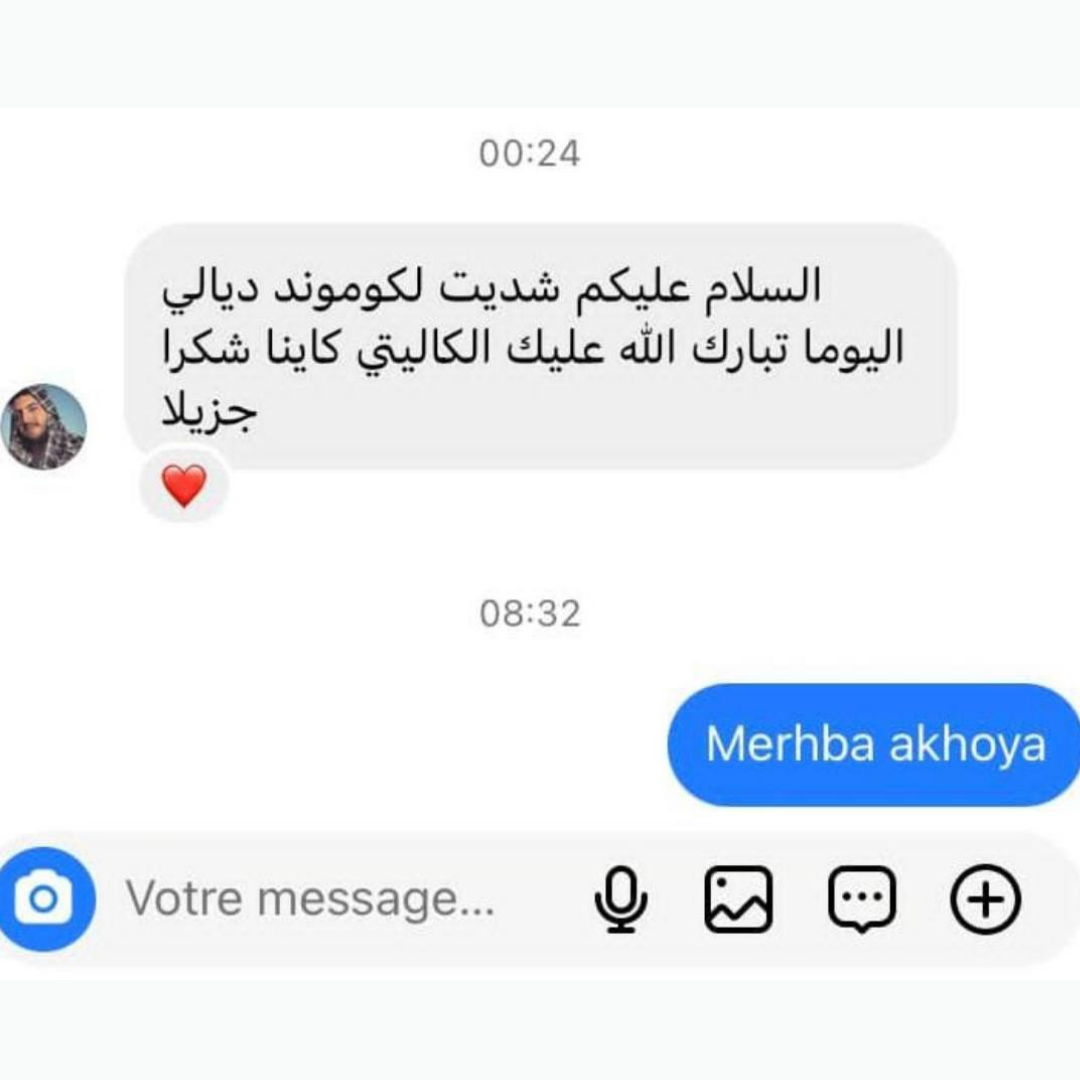Viewport: 1080px width, 1080px height.
Task: Open the camera from the blue button
Action: (x=44, y=899)
